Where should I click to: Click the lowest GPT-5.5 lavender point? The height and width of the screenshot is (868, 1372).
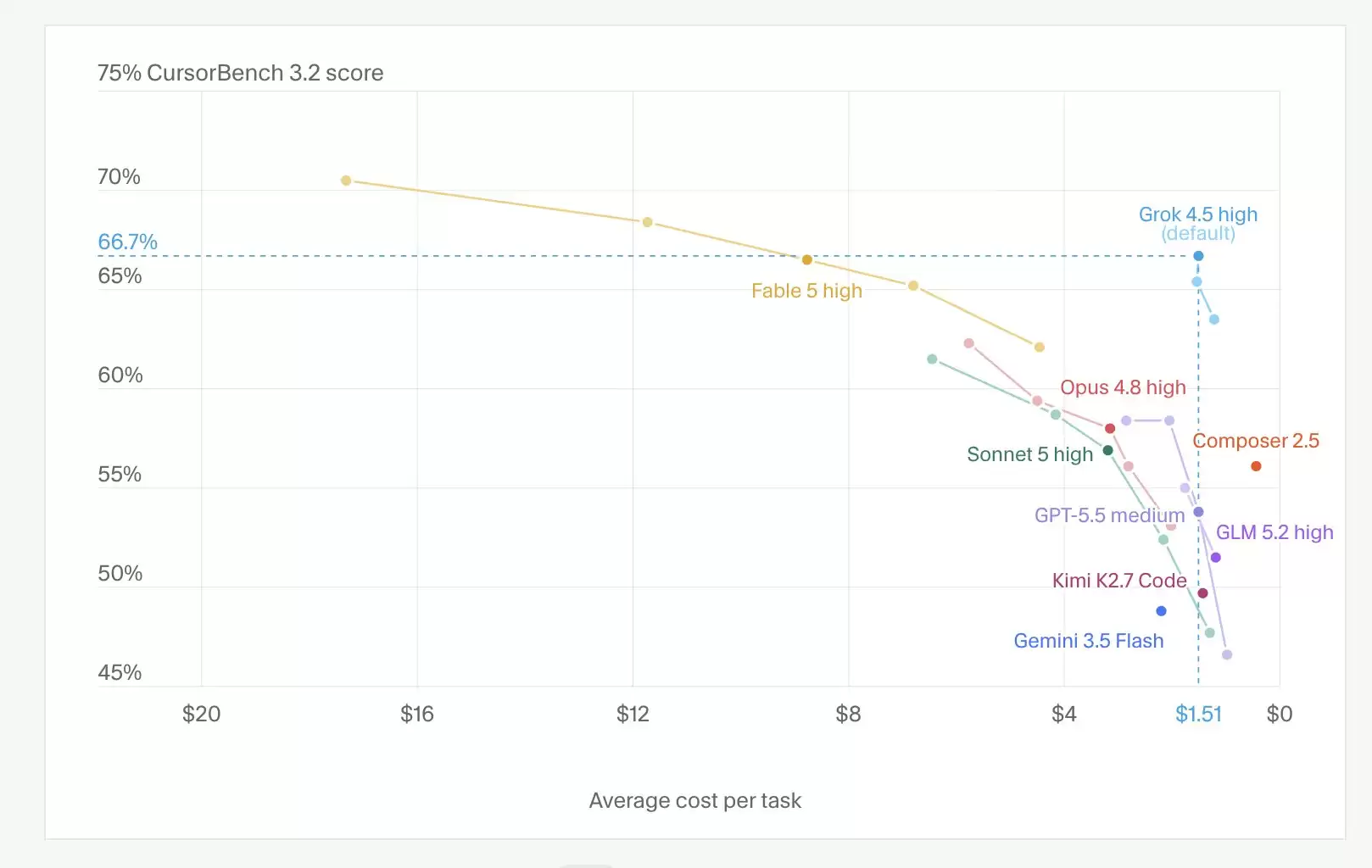coord(1227,655)
